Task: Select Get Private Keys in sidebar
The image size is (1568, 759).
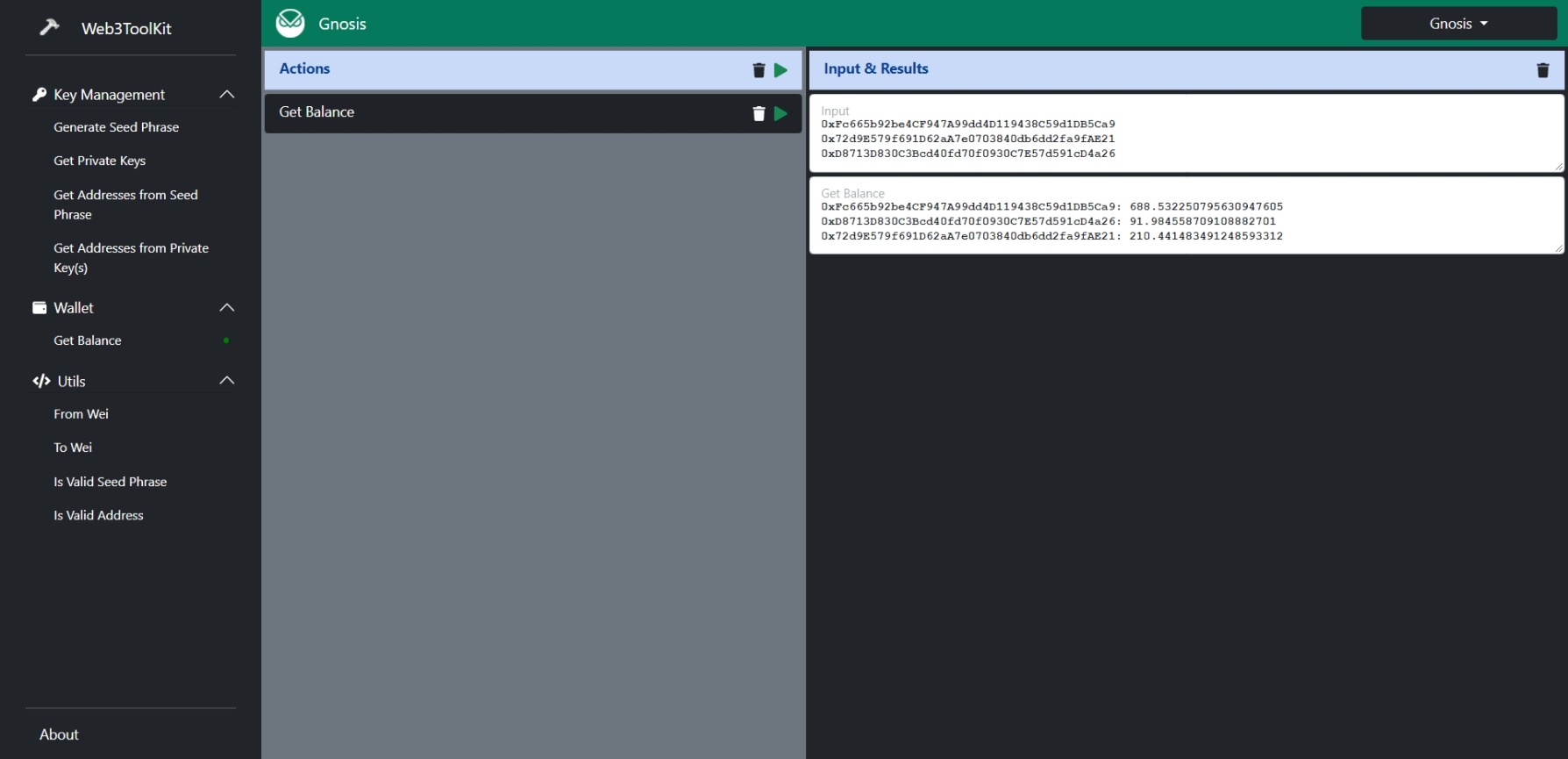Action: [99, 161]
